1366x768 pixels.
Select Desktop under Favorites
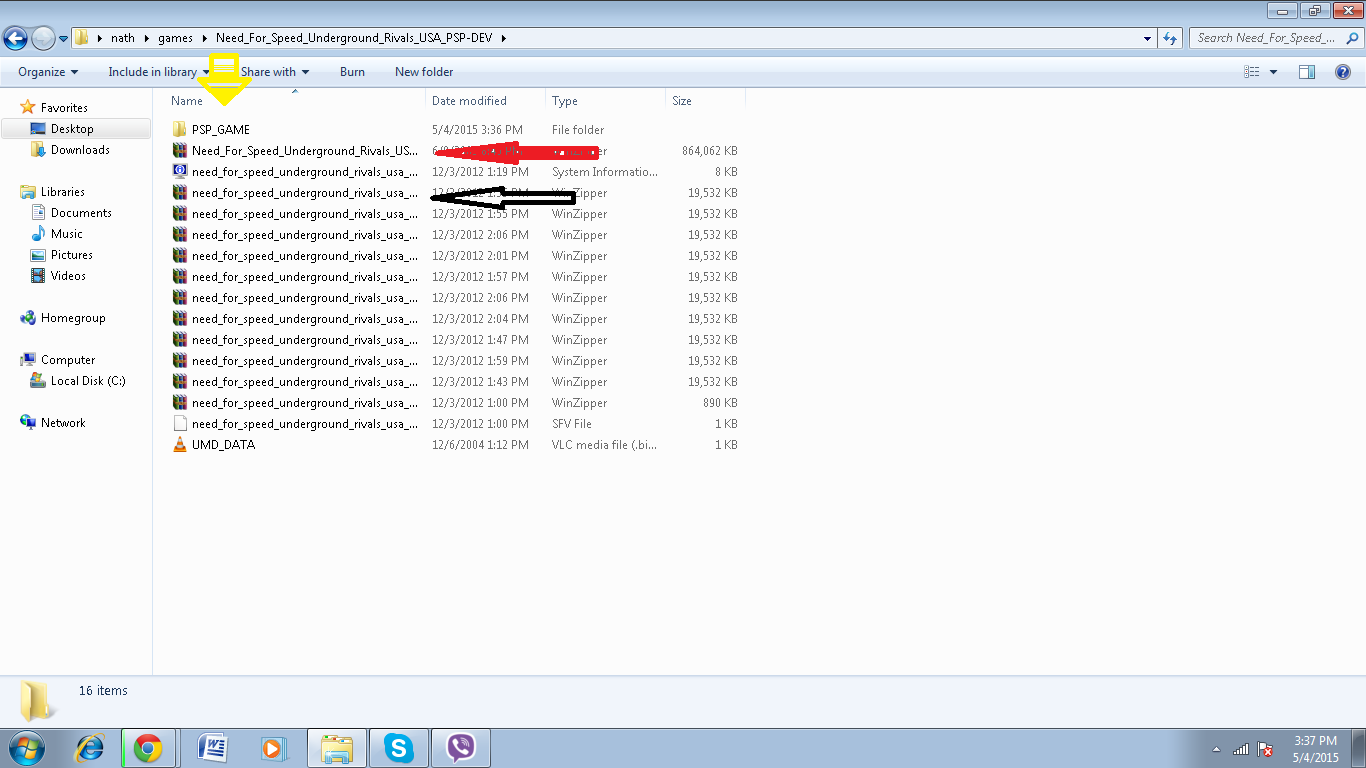[x=72, y=129]
